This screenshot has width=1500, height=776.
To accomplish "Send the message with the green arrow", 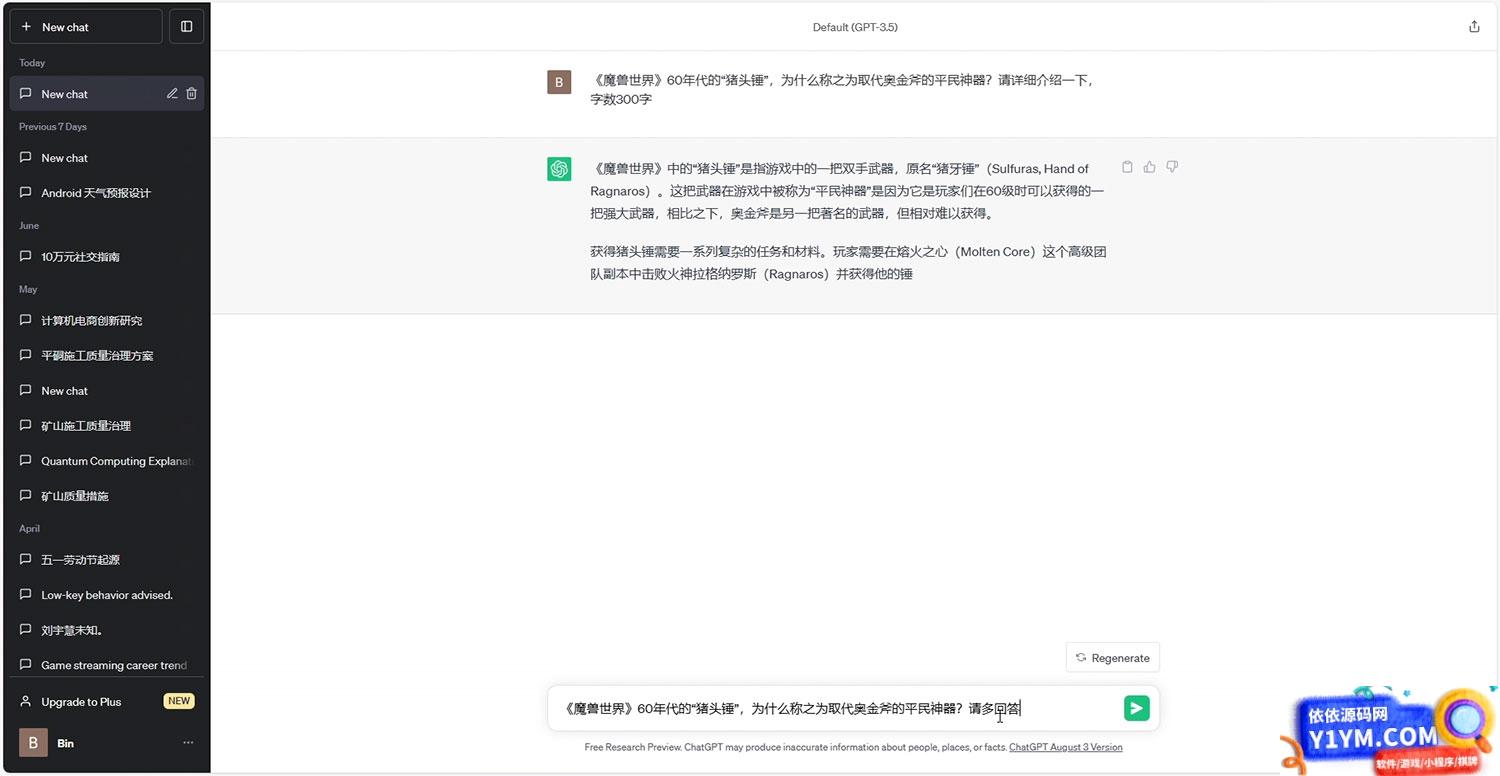I will [1136, 708].
